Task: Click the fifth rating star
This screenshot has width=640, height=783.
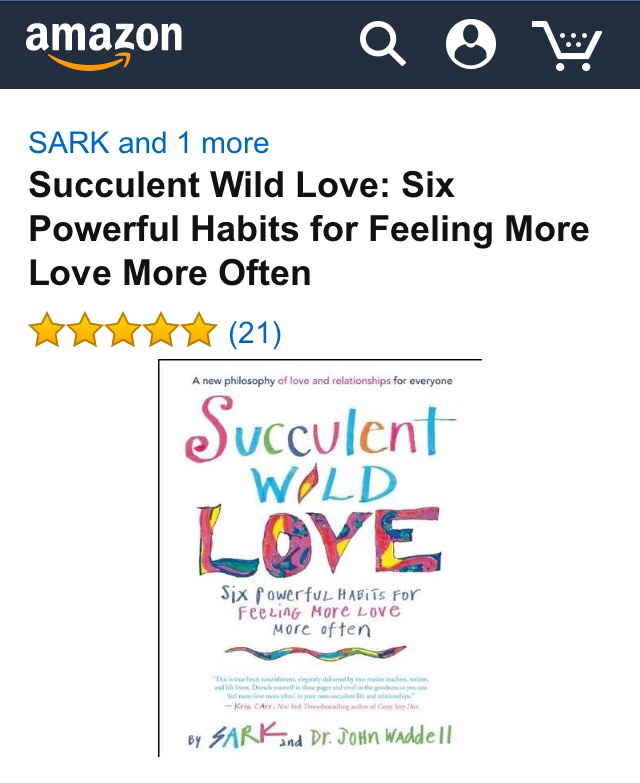Action: coord(199,330)
